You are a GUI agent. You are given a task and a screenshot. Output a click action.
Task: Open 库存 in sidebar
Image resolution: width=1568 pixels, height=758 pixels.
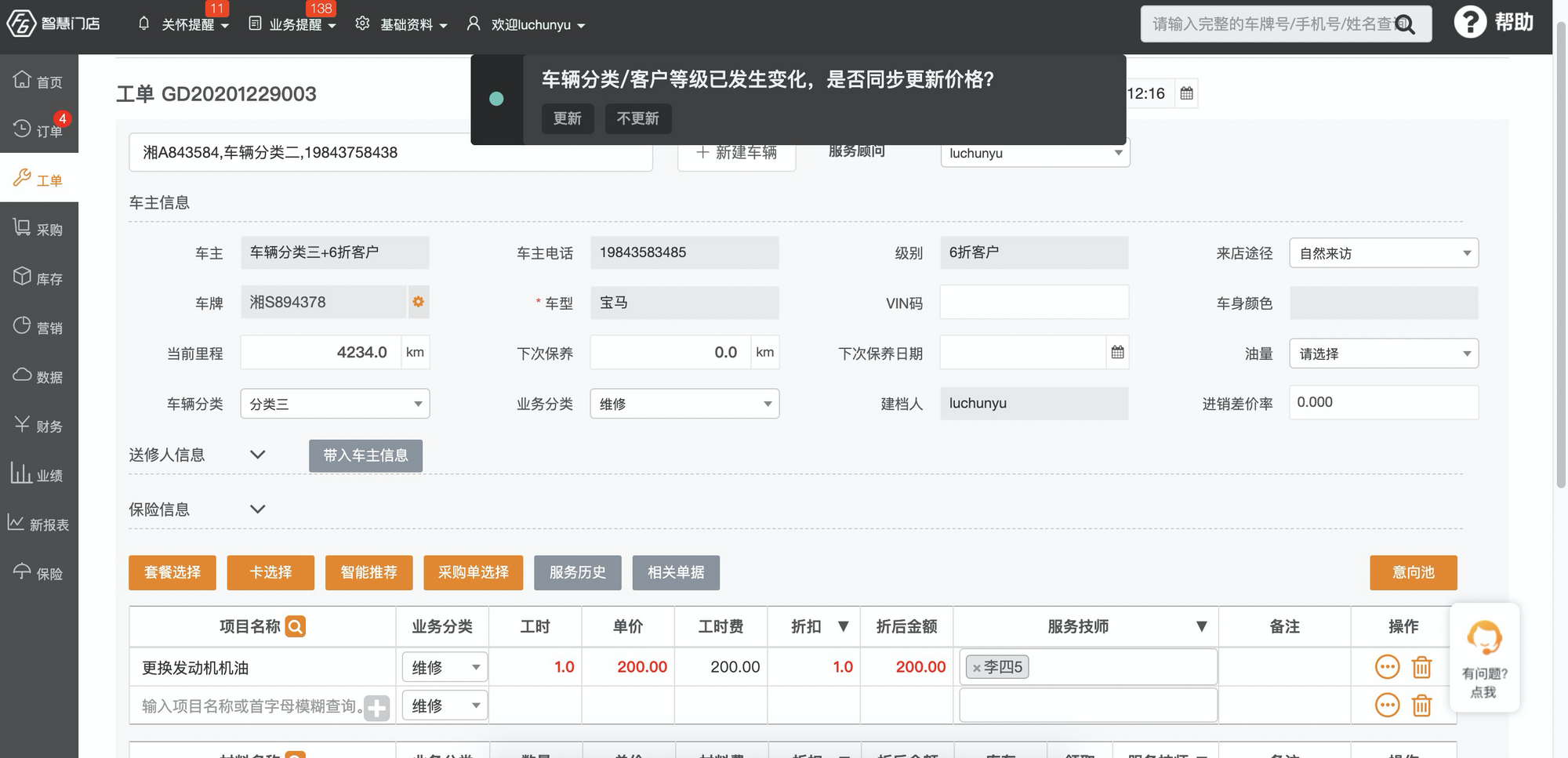click(x=38, y=277)
